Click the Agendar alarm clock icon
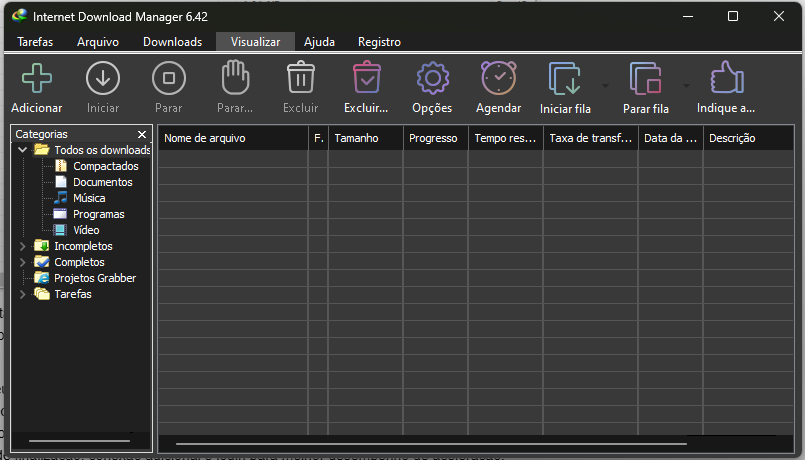Image resolution: width=805 pixels, height=460 pixels. (x=499, y=78)
